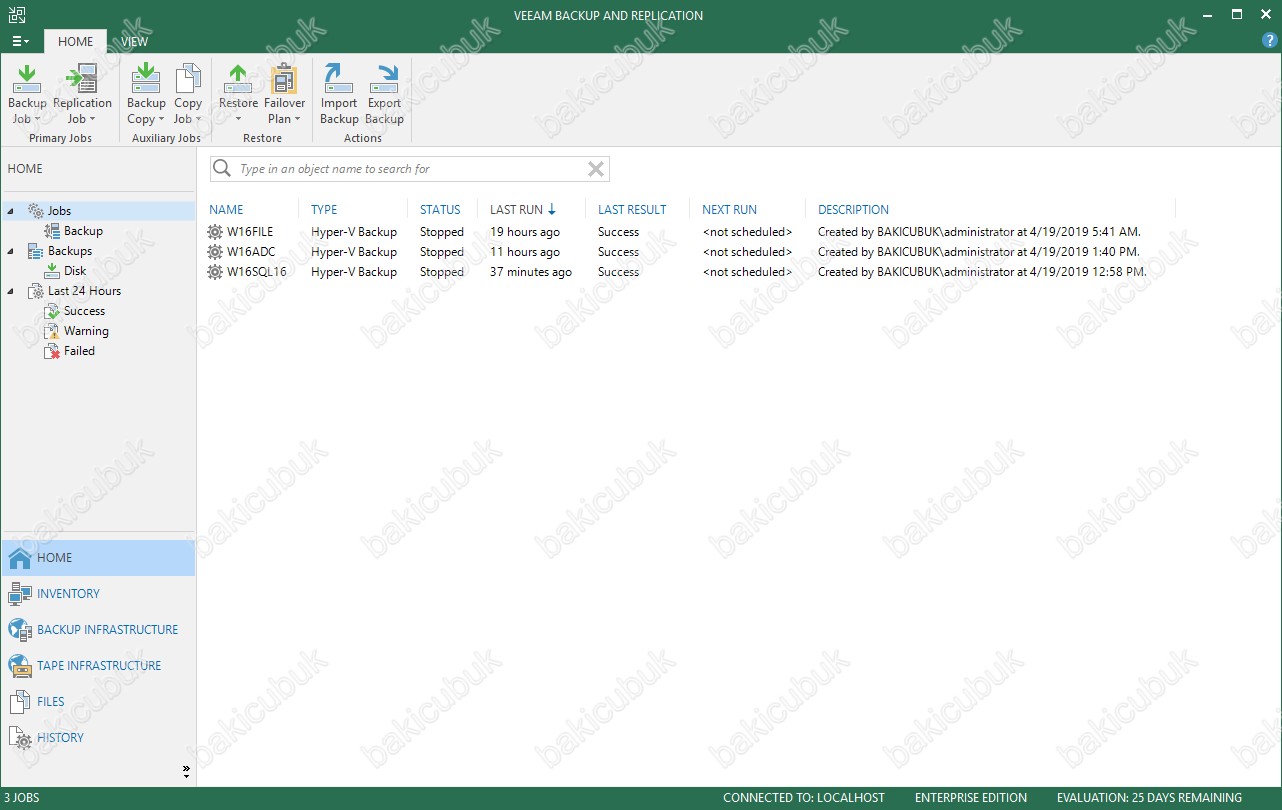
Task: Select the W16ADC job row
Action: 690,252
